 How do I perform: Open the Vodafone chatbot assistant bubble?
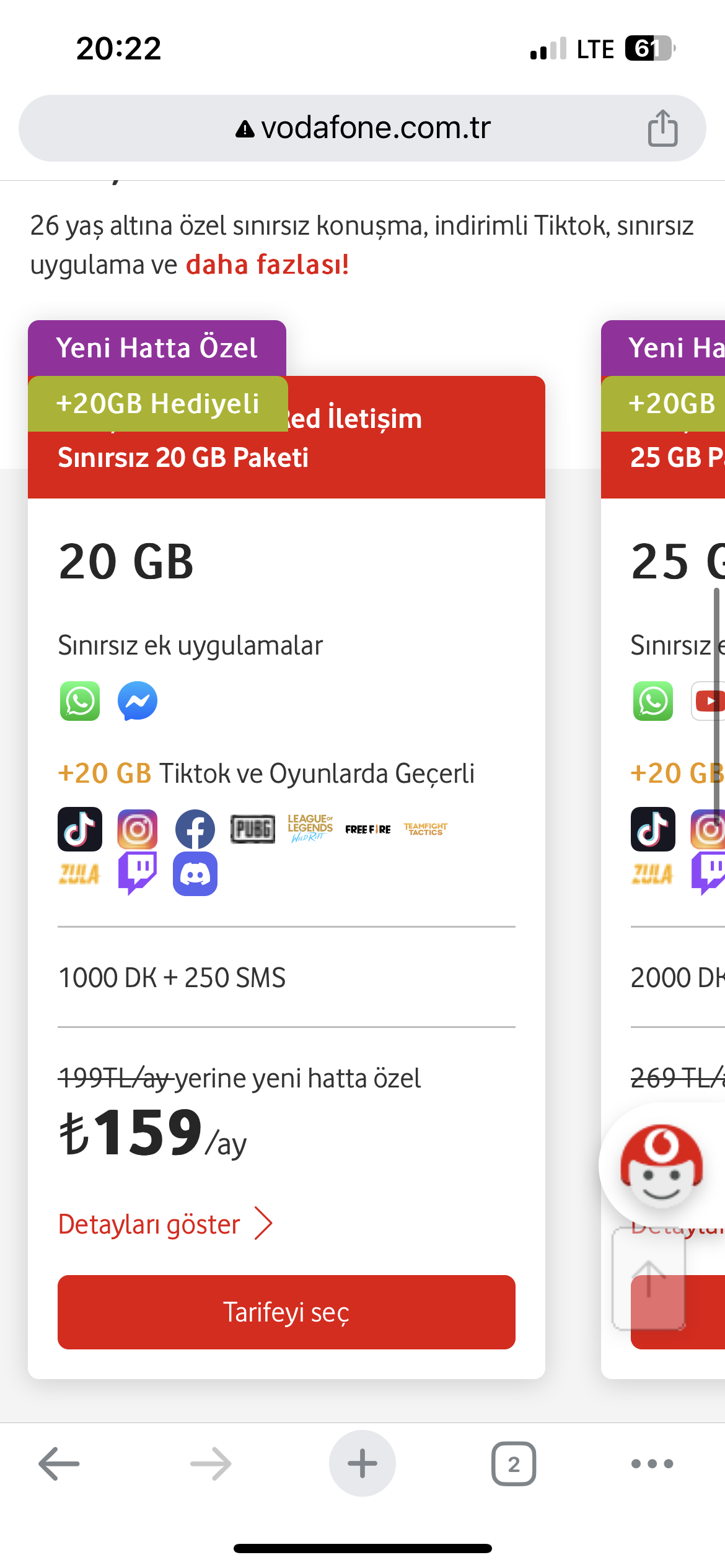tap(661, 1165)
